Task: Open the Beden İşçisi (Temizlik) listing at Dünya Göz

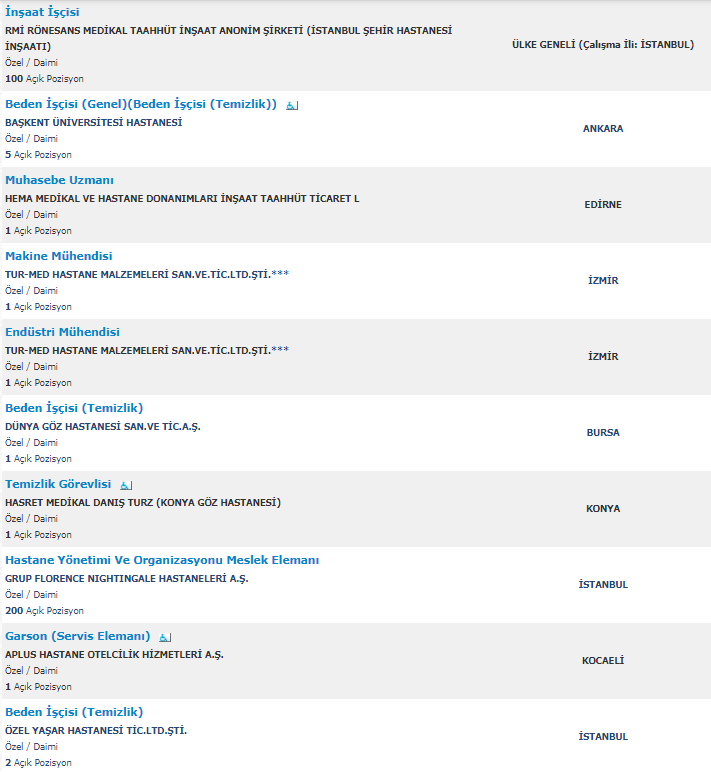Action: click(74, 408)
